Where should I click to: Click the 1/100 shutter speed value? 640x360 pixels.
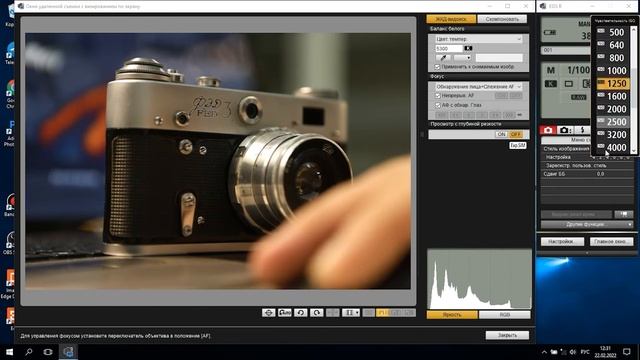click(578, 70)
